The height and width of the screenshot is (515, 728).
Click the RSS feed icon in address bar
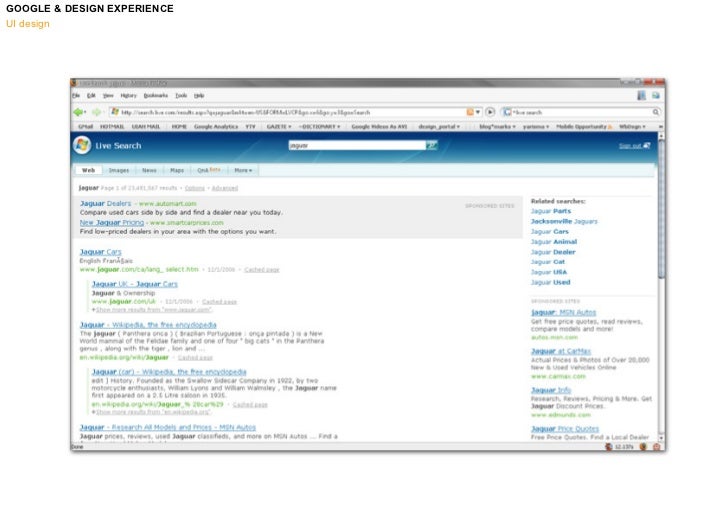coord(470,112)
